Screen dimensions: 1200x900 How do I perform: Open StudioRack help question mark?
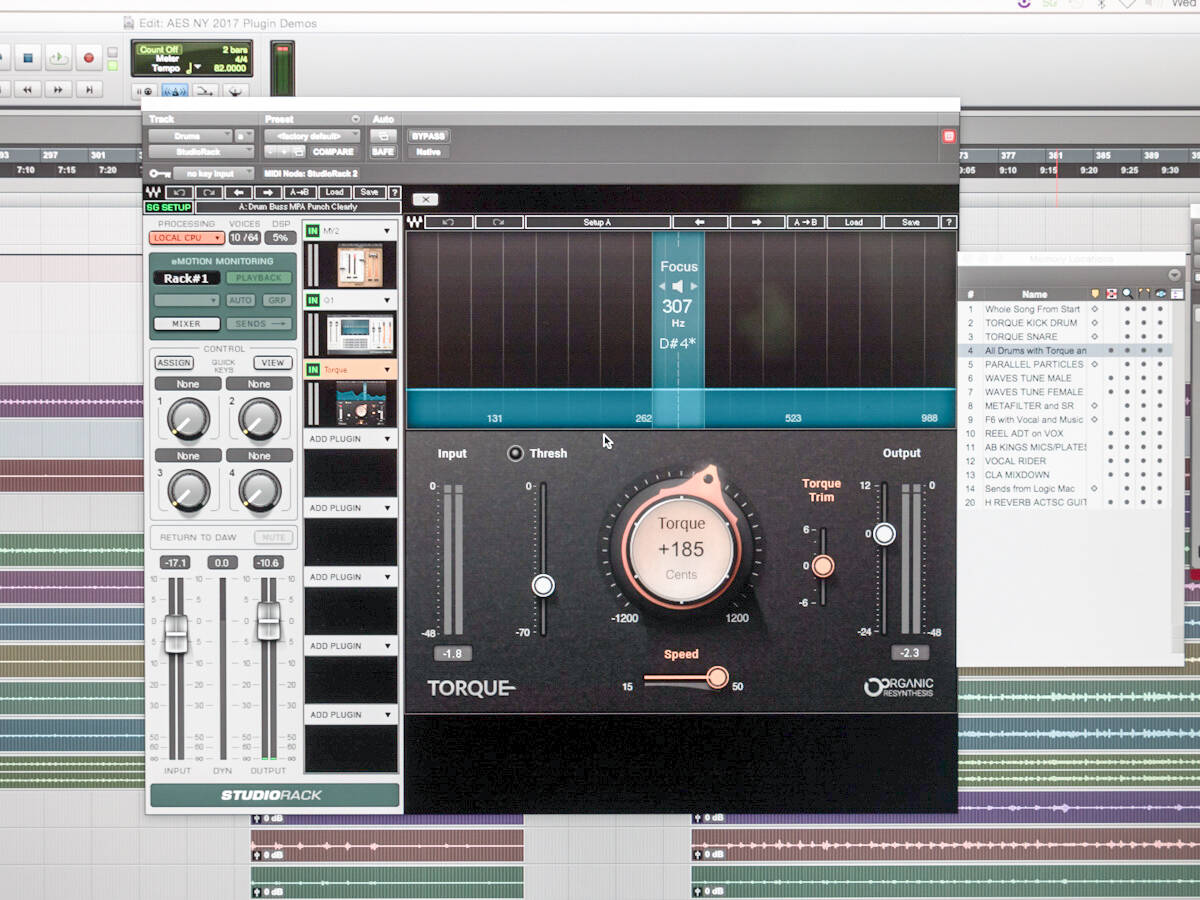click(394, 192)
